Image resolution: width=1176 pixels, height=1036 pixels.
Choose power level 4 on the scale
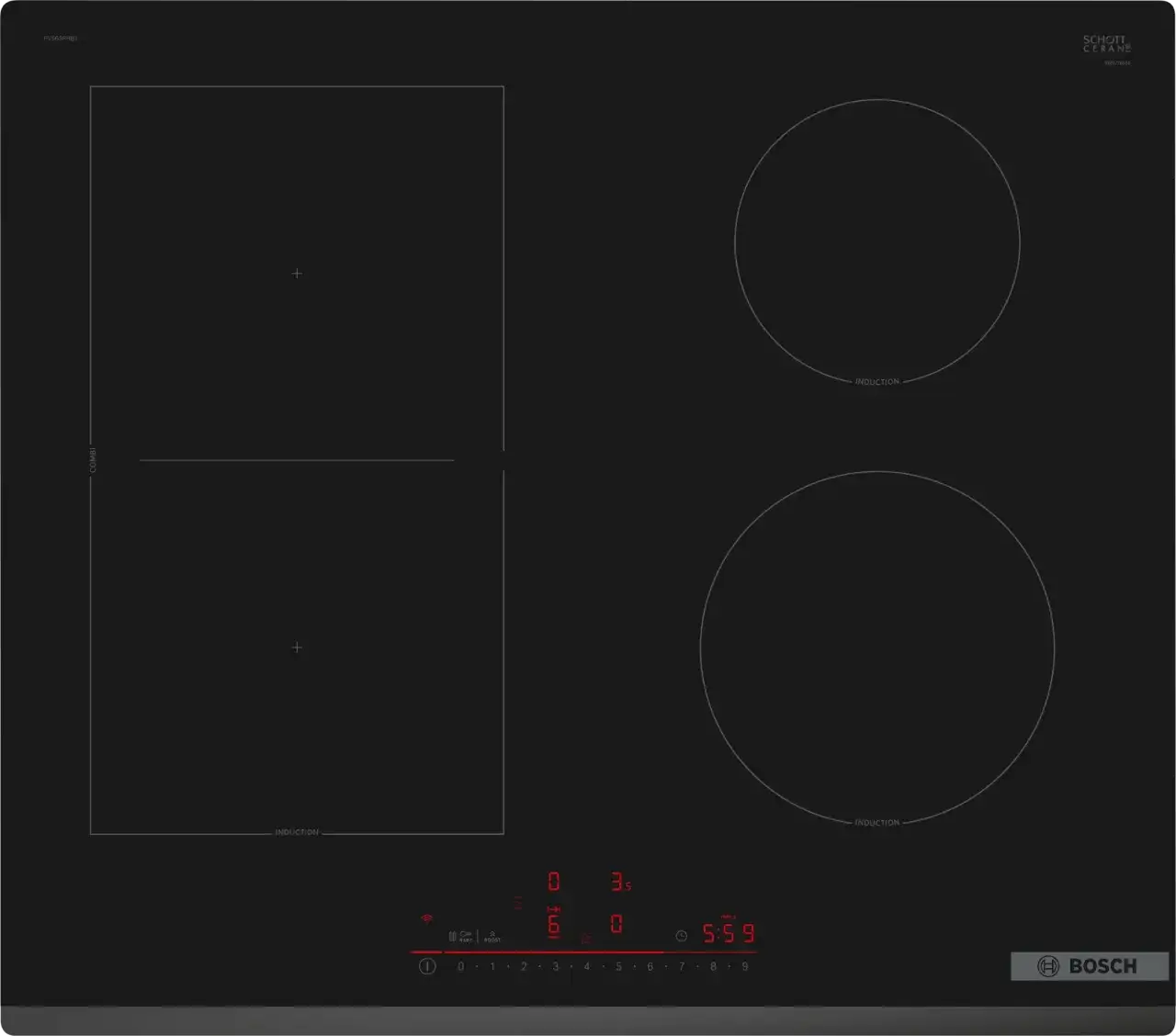tap(587, 966)
